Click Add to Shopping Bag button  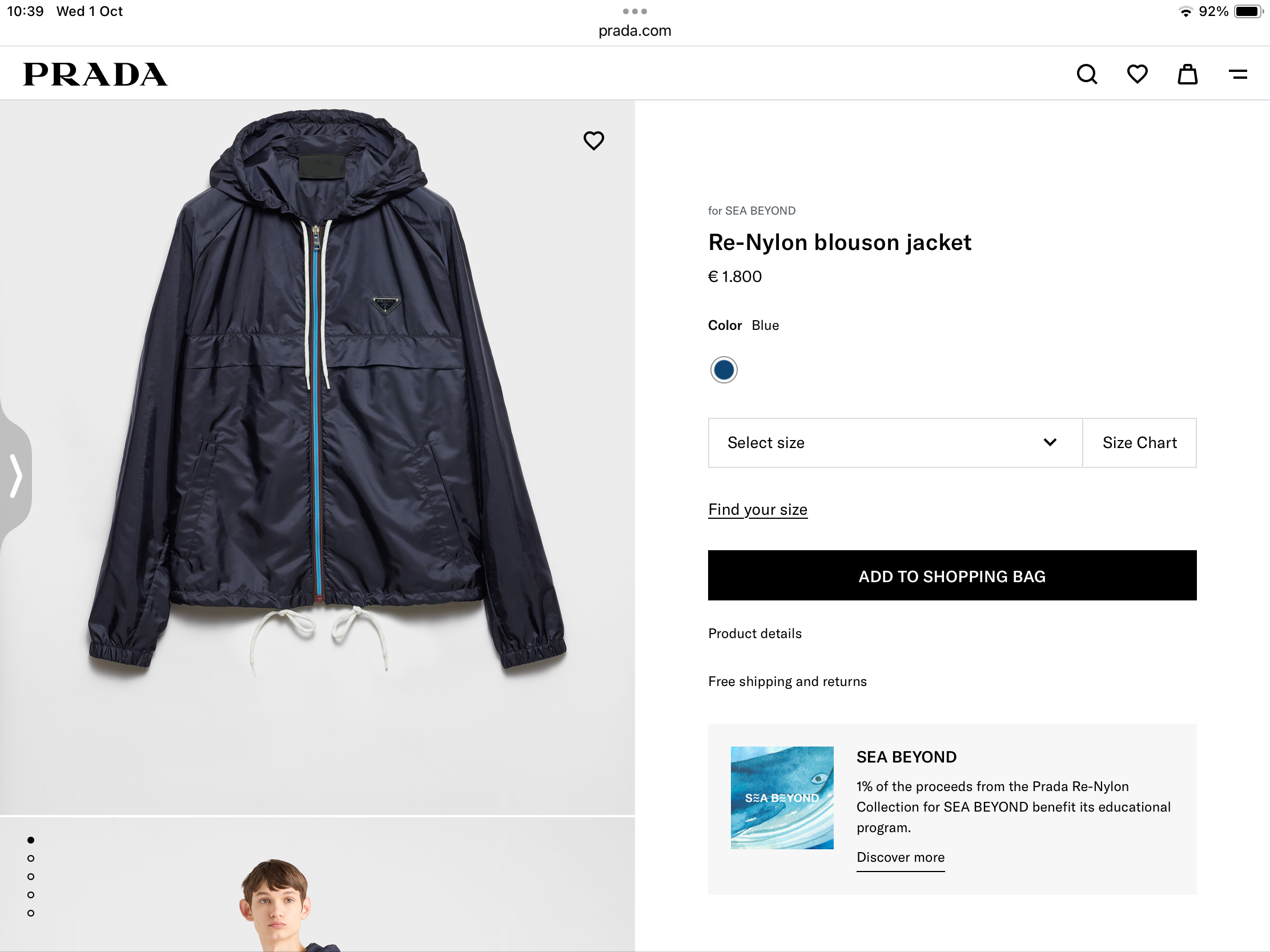coord(952,575)
